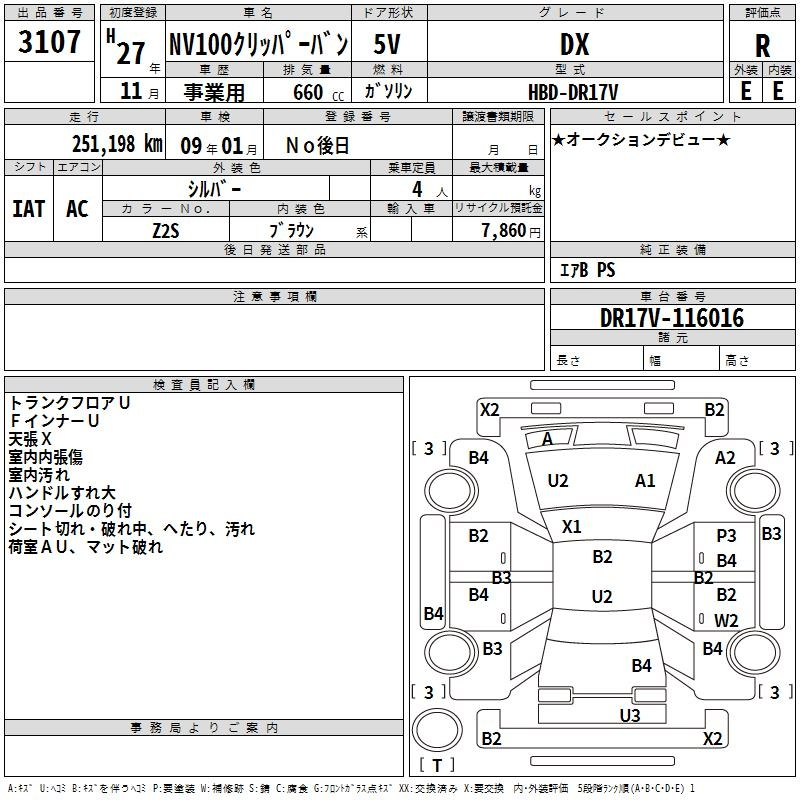Select chassis number DR17V-116016

672,317
